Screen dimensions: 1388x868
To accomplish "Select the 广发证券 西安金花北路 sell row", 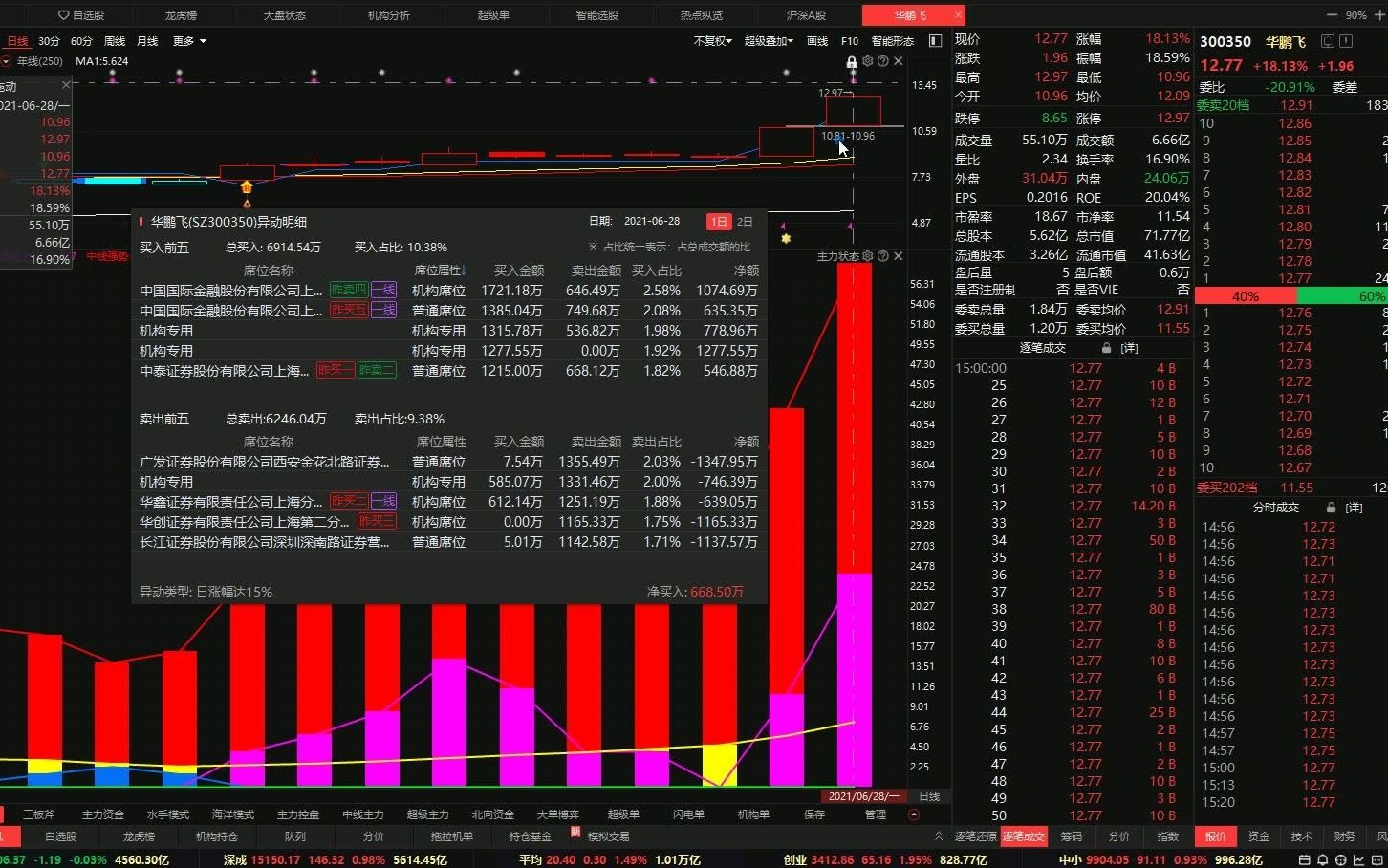I will pos(449,462).
